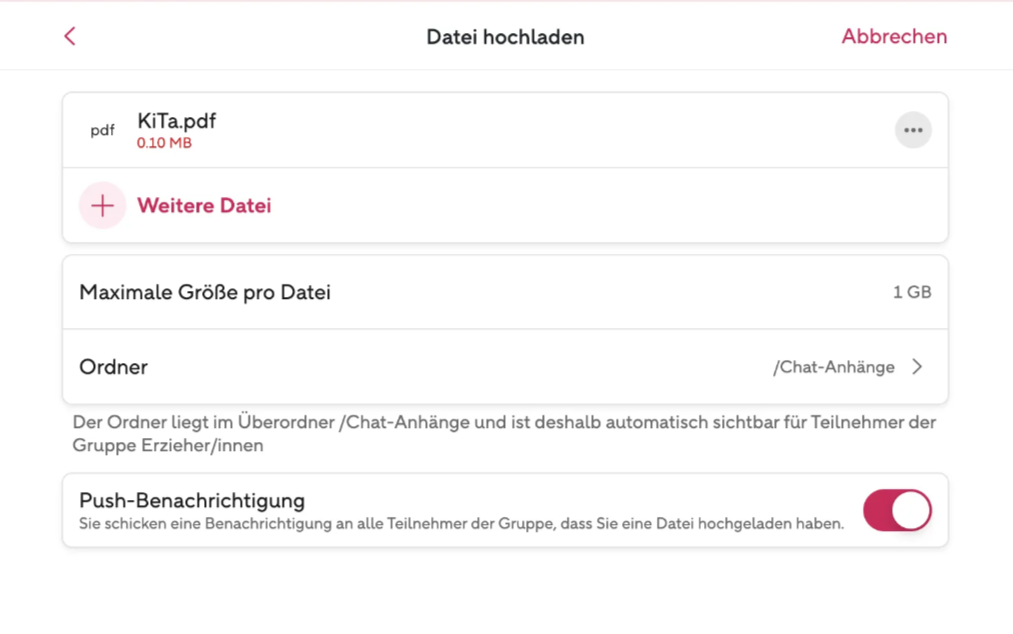
Task: Click the 0.10 MB file size text
Action: [164, 143]
